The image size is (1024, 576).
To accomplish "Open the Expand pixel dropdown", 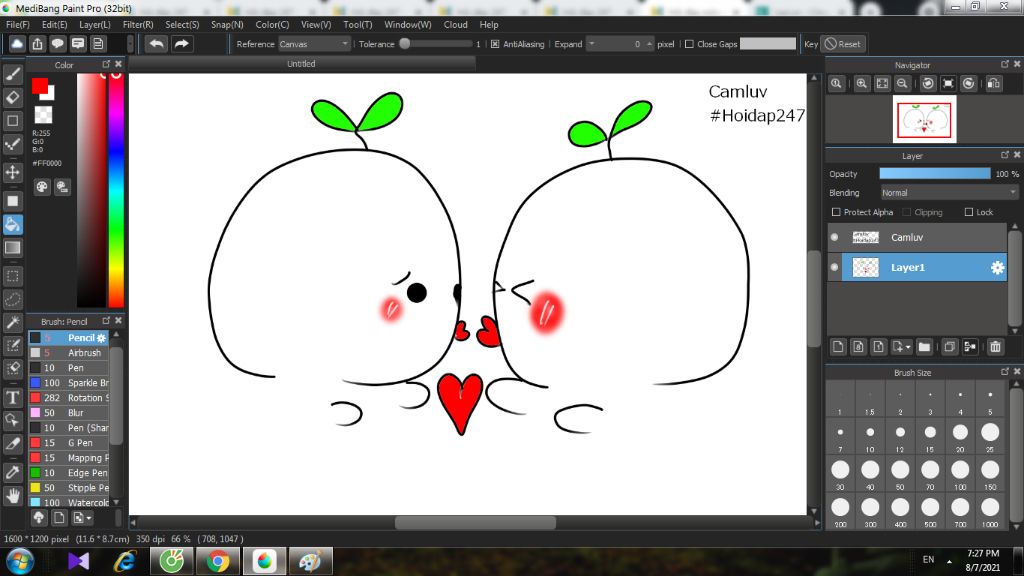I will pyautogui.click(x=592, y=44).
